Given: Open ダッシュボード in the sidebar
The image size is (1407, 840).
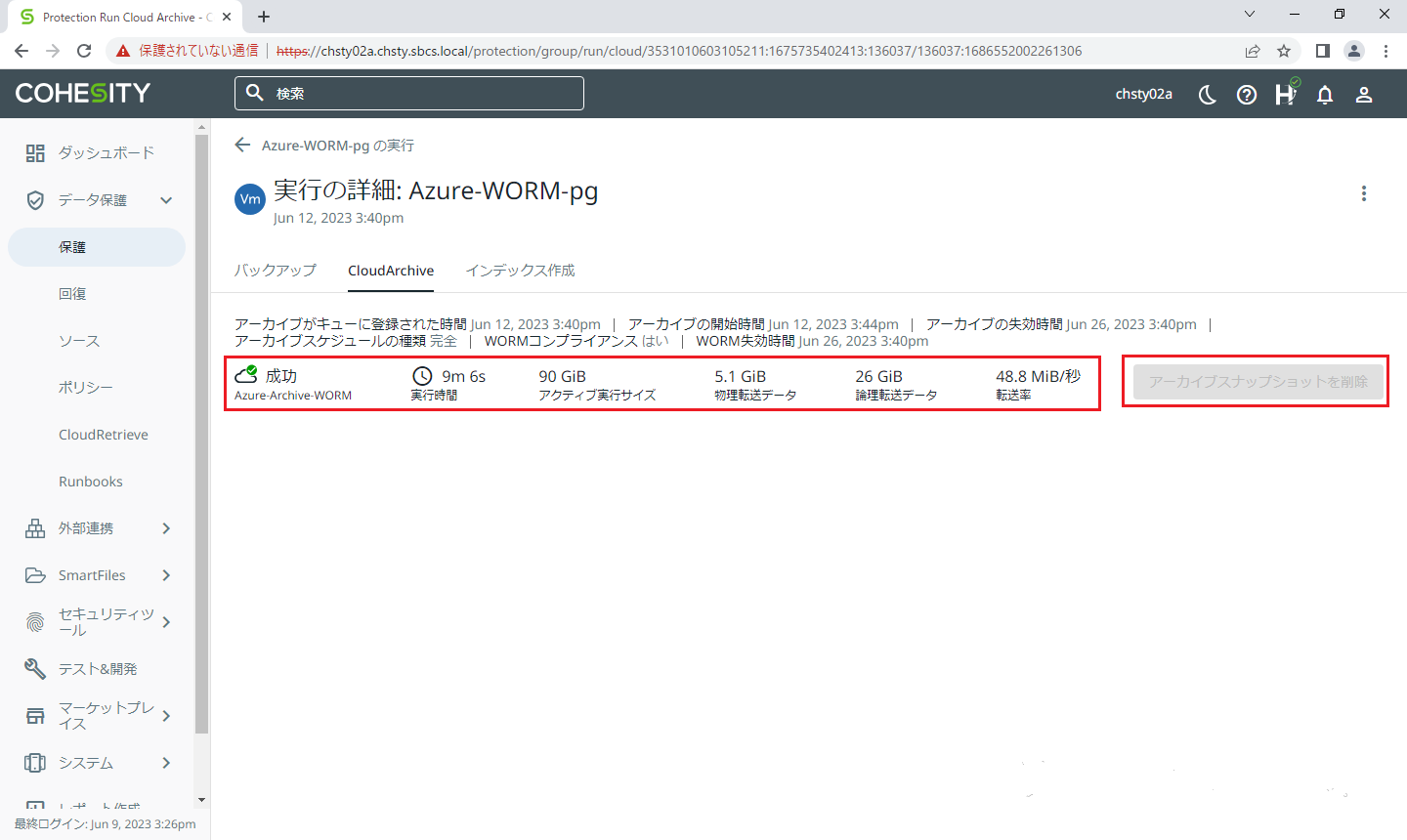Looking at the screenshot, I should point(107,152).
